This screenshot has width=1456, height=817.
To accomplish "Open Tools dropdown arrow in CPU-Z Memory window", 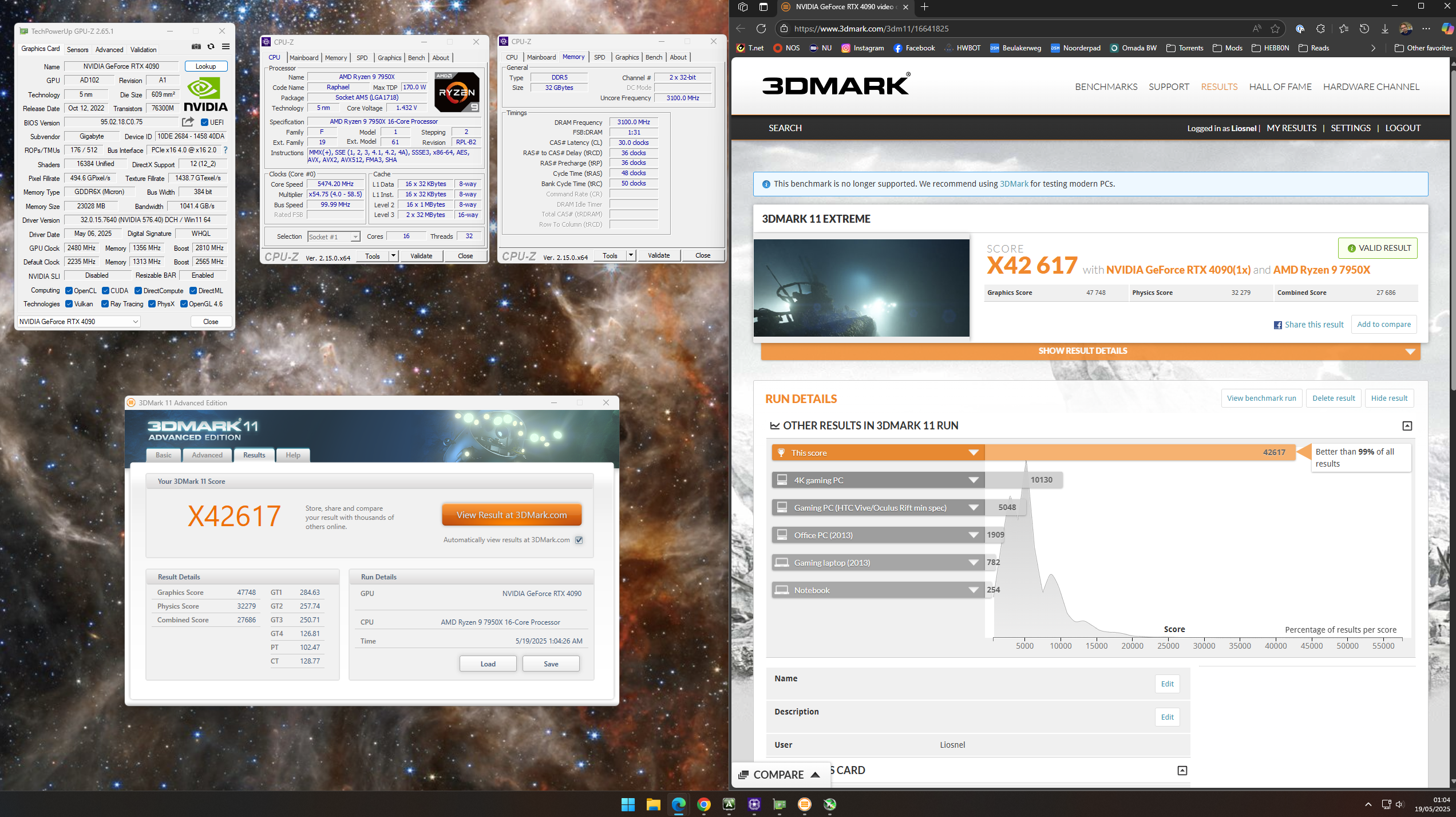I will [x=631, y=255].
